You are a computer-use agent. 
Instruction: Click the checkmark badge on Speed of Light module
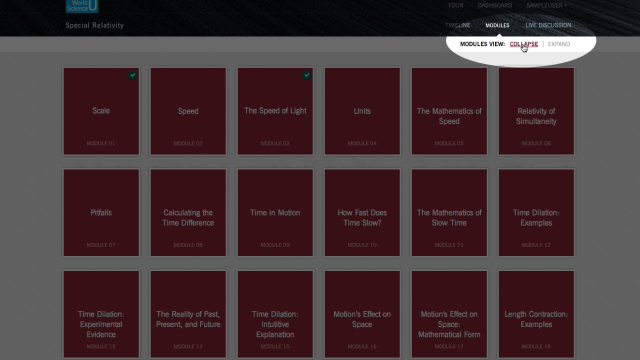click(307, 75)
